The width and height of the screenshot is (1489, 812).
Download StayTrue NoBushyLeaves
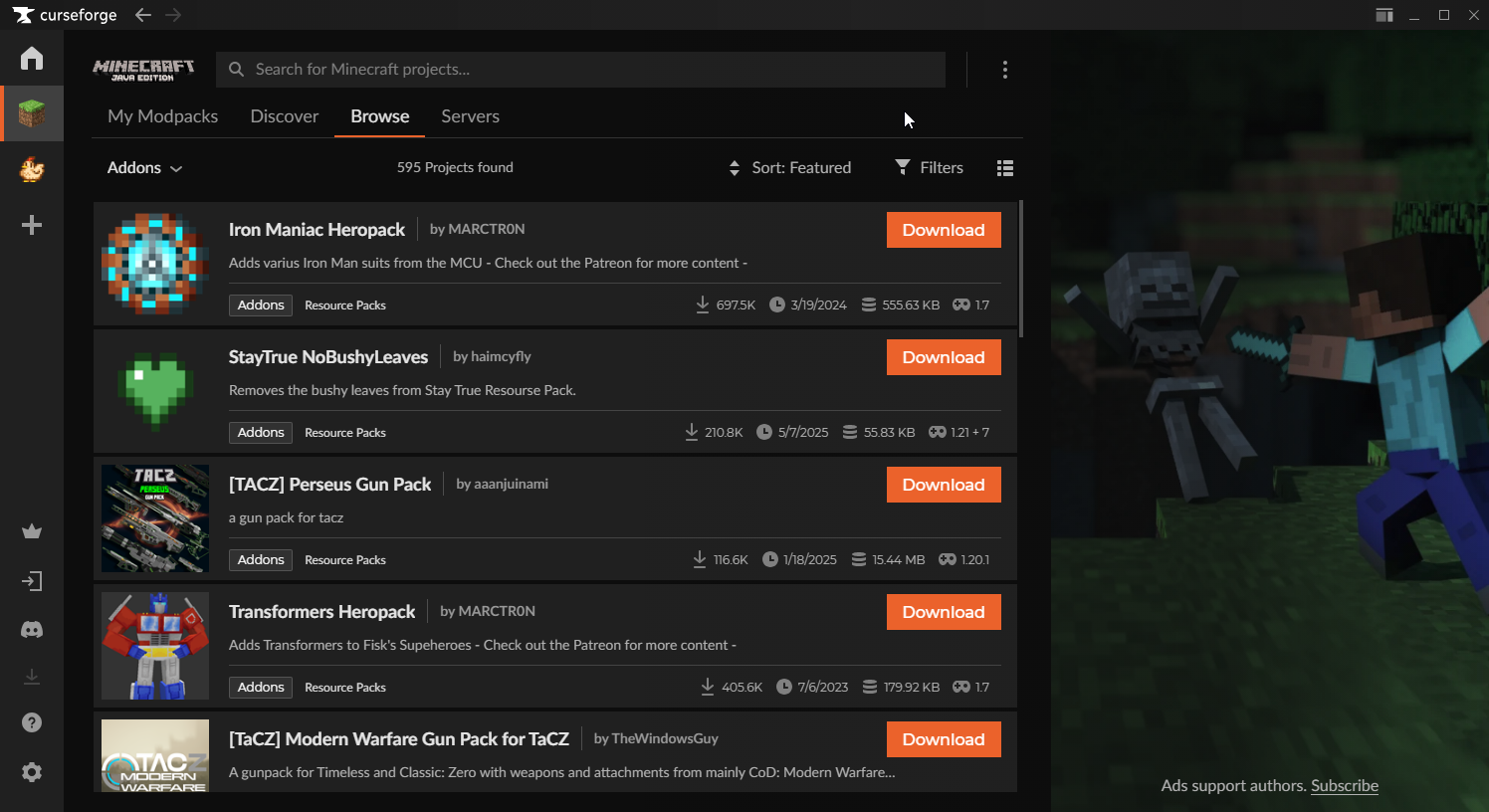coord(944,357)
